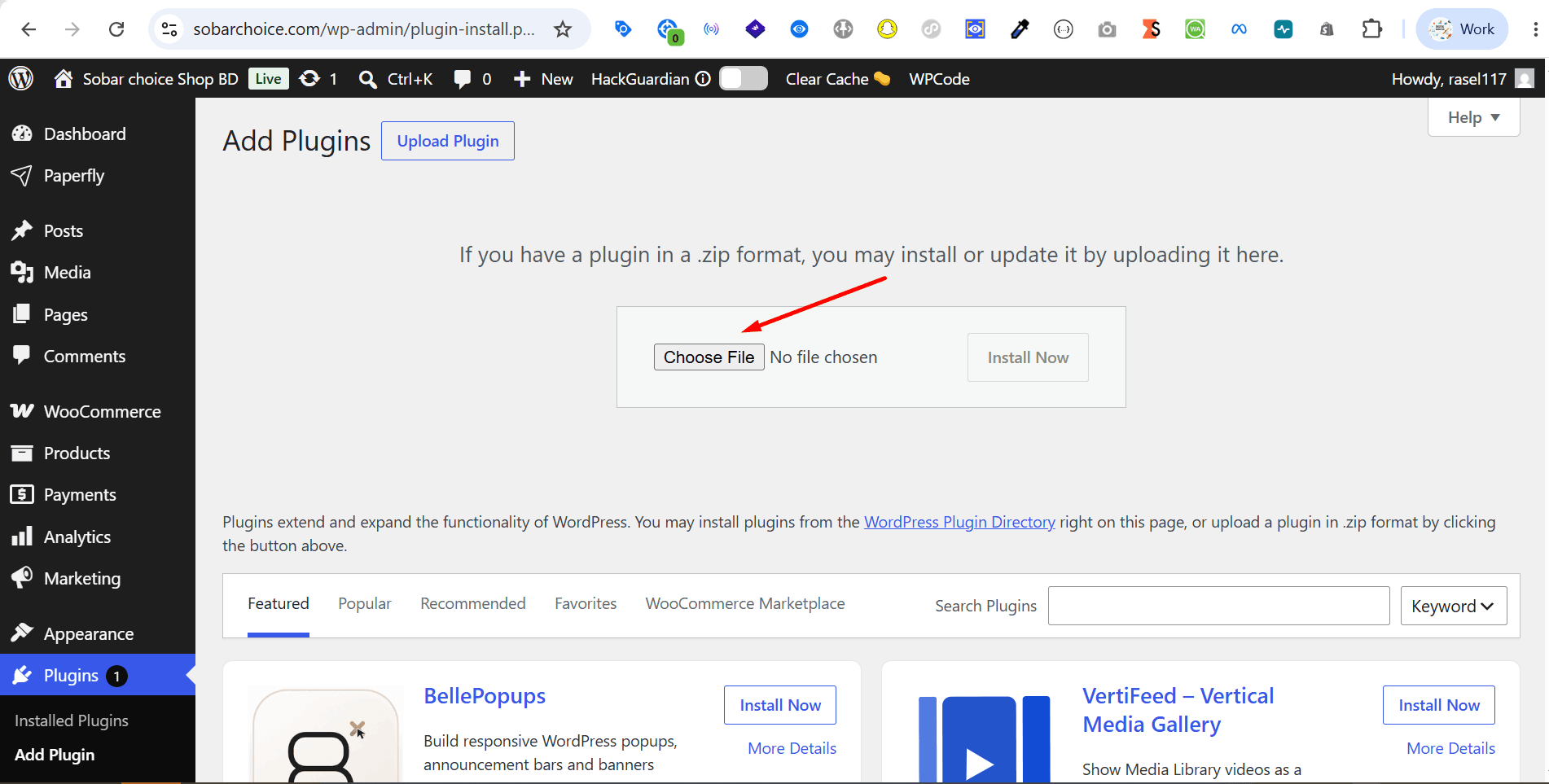This screenshot has height=784, width=1549.
Task: Open Analytics in the sidebar
Action: point(98,537)
